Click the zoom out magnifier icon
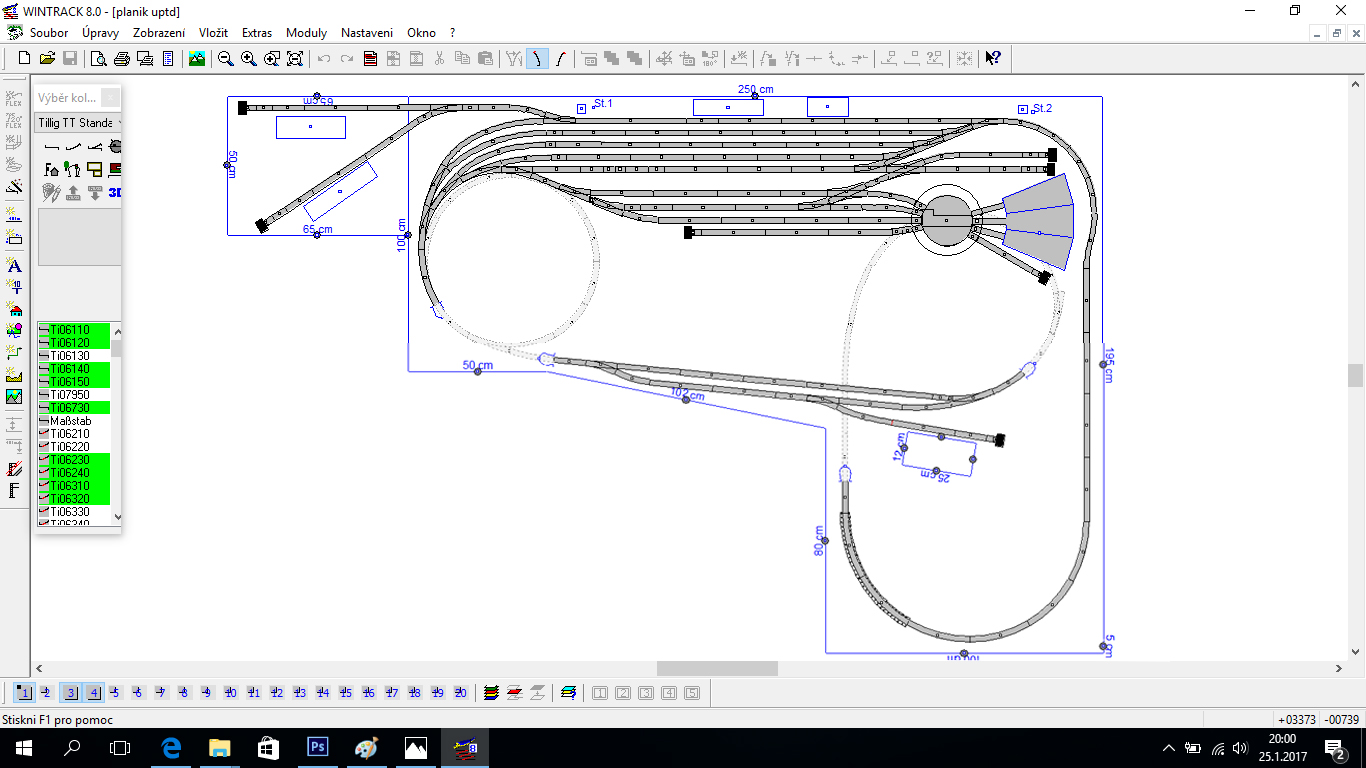1366x768 pixels. coord(226,59)
